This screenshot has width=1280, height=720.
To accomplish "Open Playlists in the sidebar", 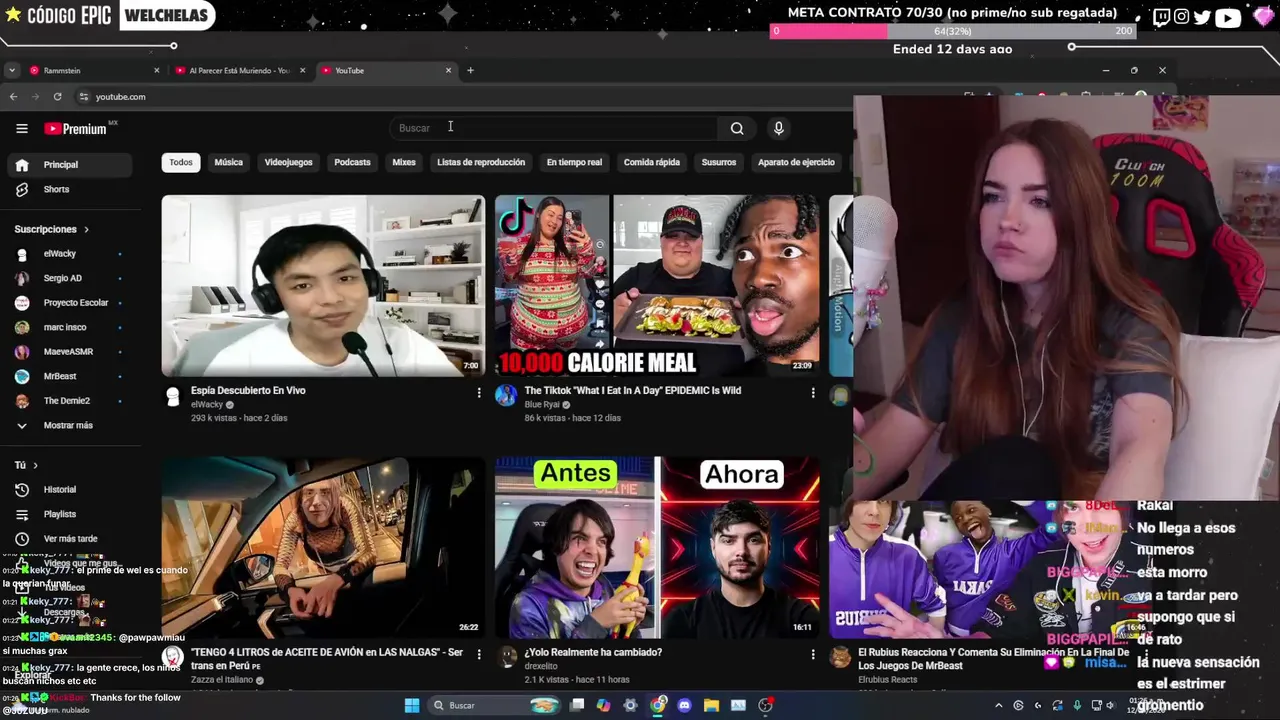I will point(69,514).
